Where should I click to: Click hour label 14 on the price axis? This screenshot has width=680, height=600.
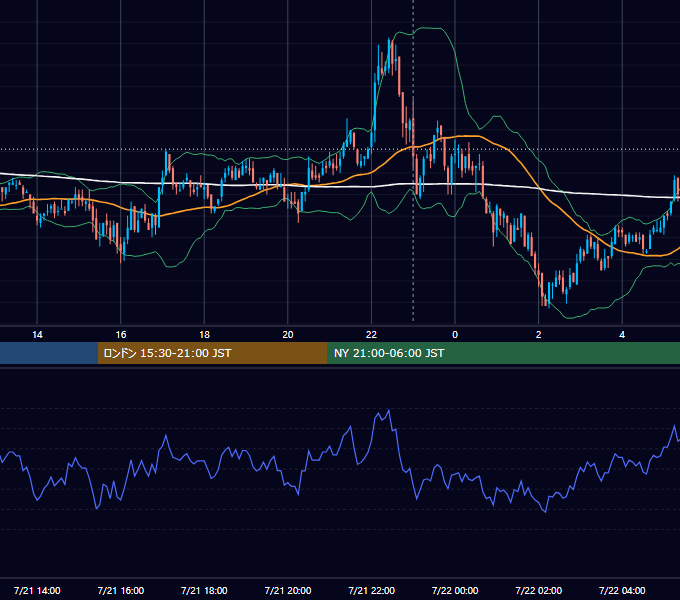pyautogui.click(x=37, y=335)
